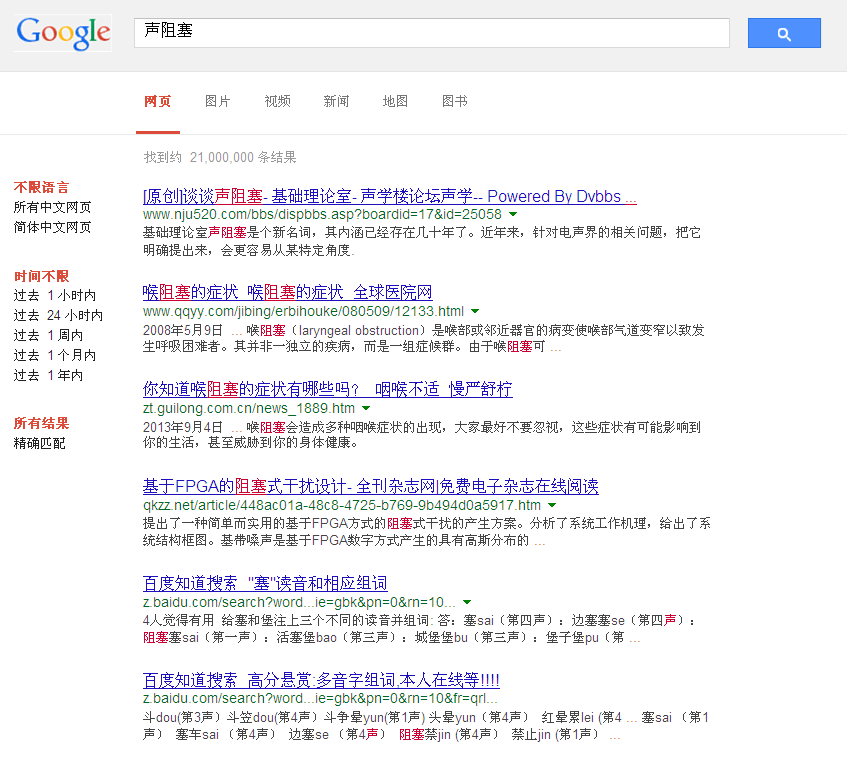Image resolution: width=847 pixels, height=760 pixels.
Task: Expand dropdown arrow beside zt.guilong.com.cn URL
Action: tap(366, 409)
